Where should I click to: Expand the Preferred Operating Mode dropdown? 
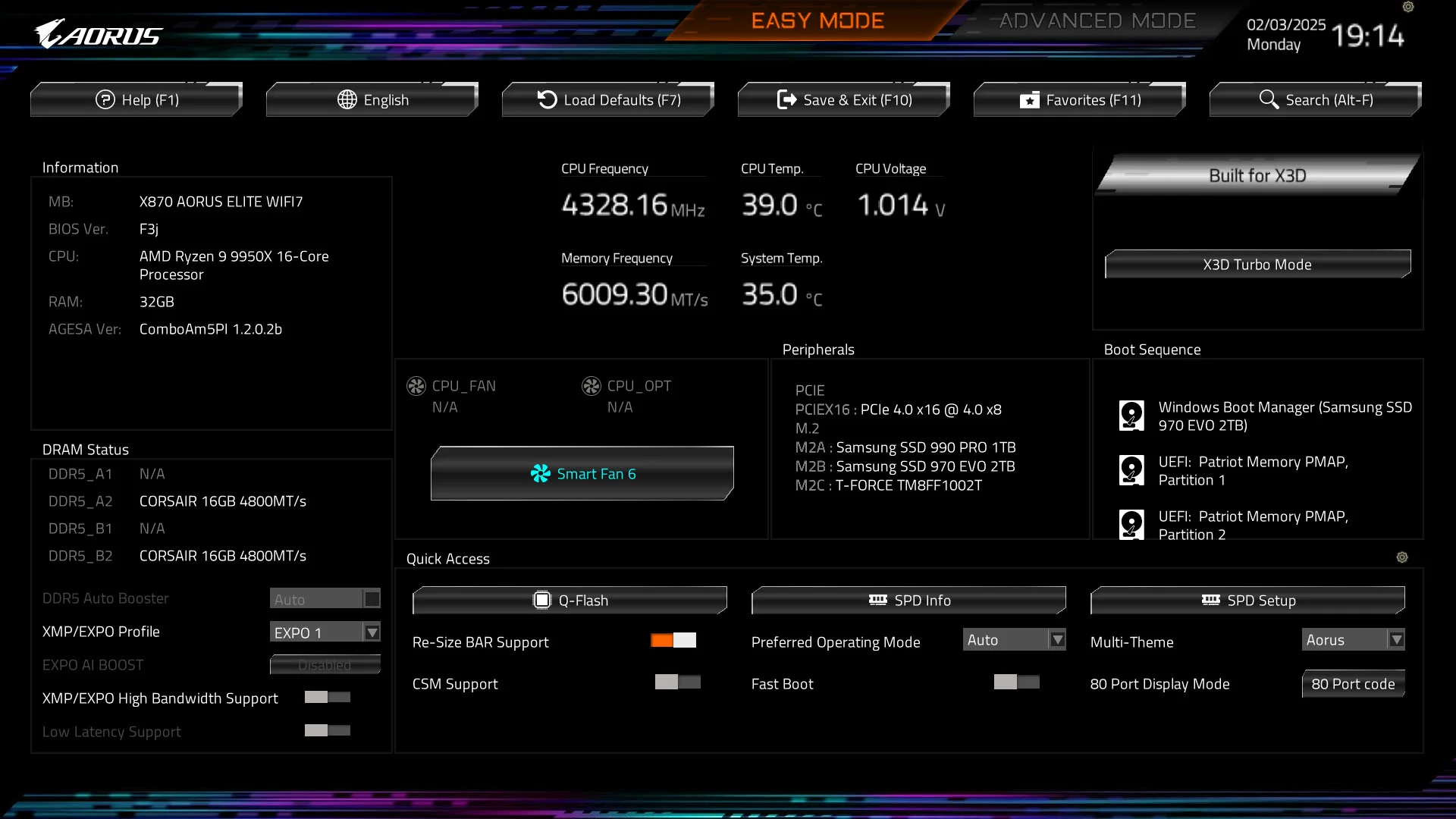[x=1057, y=640]
